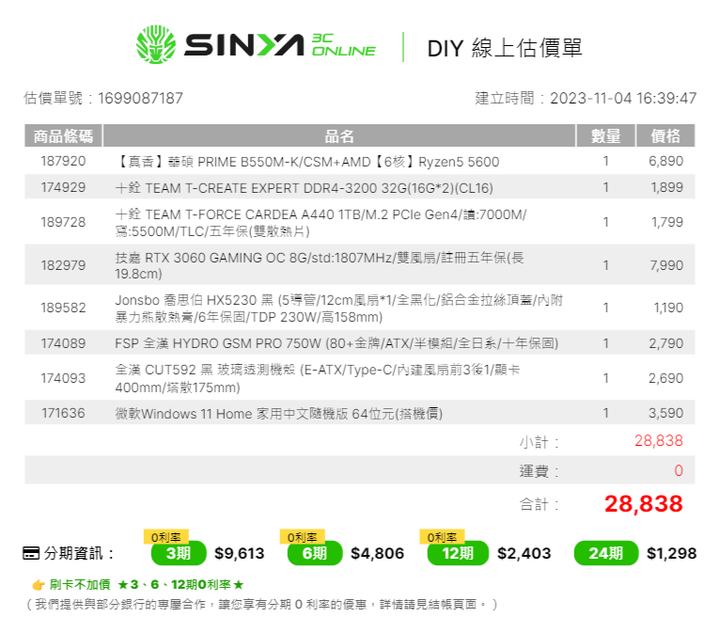Click the Windows 11 Home product name
This screenshot has width=720, height=633.
[279, 414]
